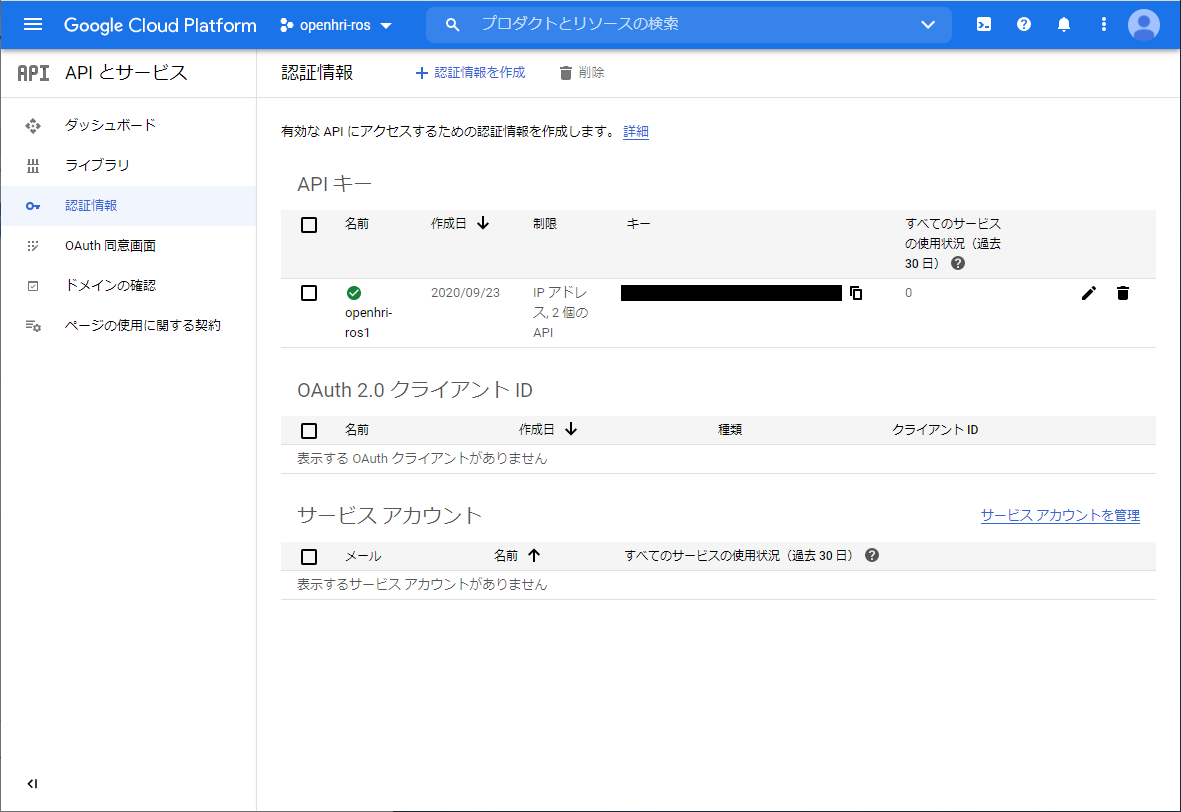Select 認証情報 in sidebar
This screenshot has height=812, width=1181.
91,205
